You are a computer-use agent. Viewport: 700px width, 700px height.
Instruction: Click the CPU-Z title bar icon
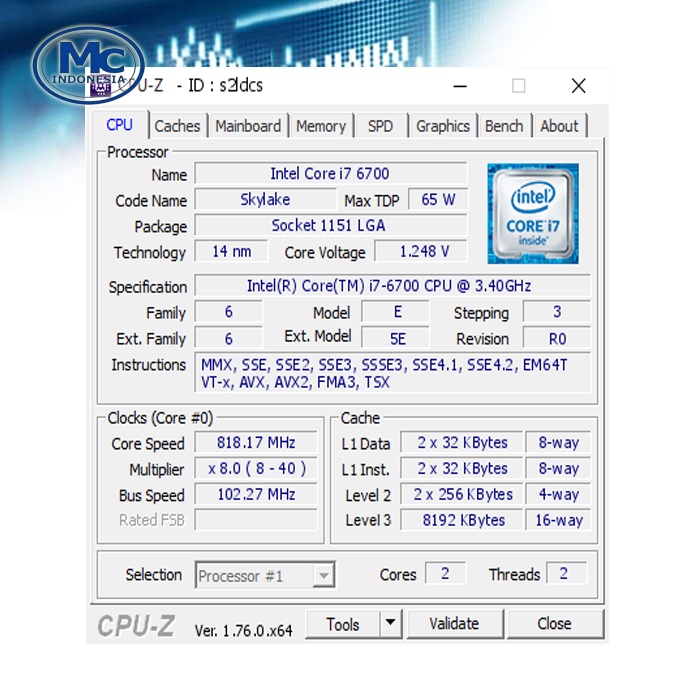click(101, 87)
